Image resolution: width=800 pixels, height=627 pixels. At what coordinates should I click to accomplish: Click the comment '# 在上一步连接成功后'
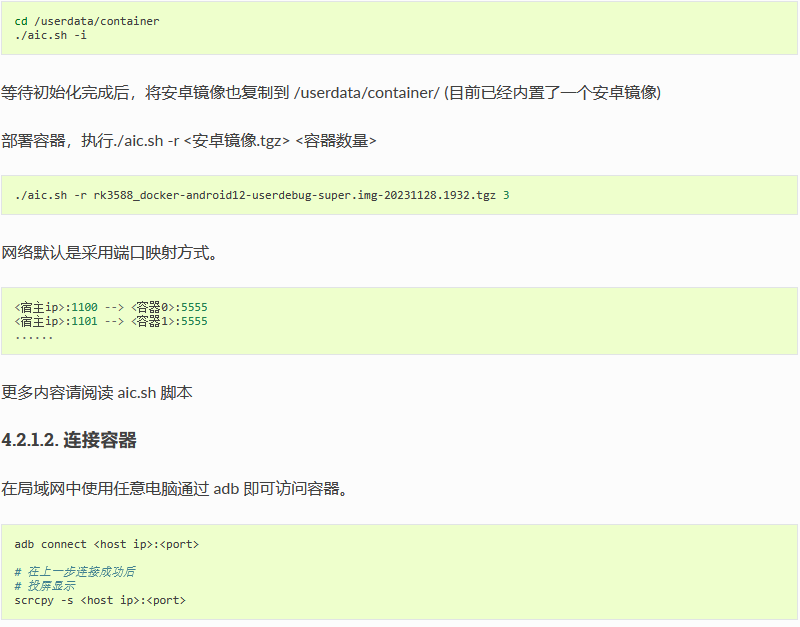click(x=74, y=572)
